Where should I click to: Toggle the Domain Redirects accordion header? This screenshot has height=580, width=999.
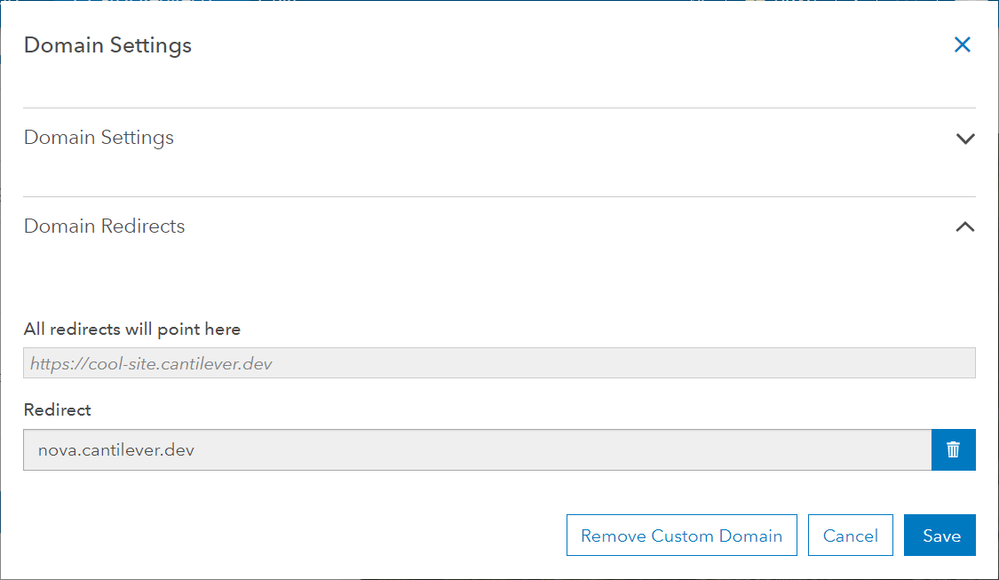click(x=105, y=227)
